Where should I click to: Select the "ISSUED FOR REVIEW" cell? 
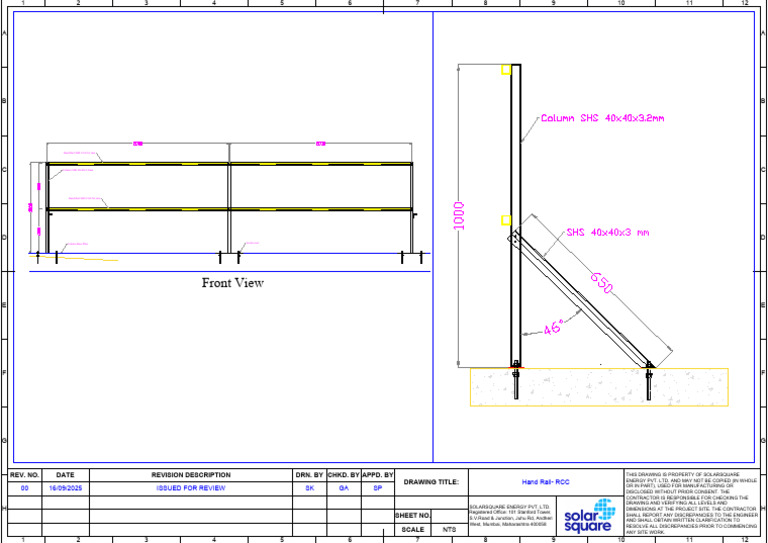[191, 488]
